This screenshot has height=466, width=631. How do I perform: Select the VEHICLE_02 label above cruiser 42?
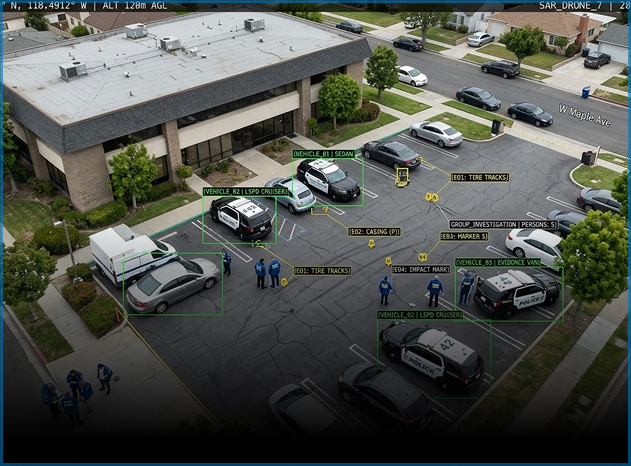click(420, 315)
